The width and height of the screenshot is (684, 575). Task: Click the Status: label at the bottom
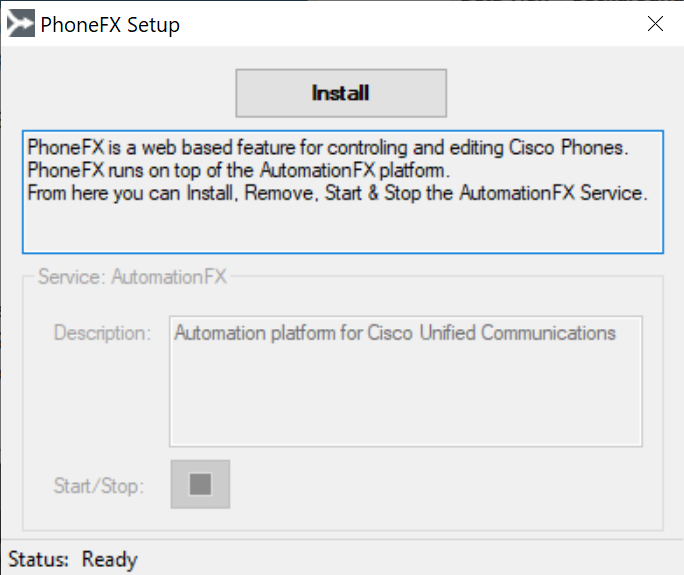pyautogui.click(x=38, y=559)
